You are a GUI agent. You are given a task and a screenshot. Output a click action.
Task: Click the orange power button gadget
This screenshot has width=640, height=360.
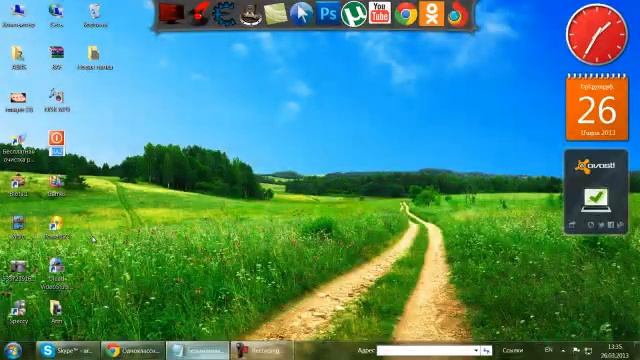click(x=56, y=138)
